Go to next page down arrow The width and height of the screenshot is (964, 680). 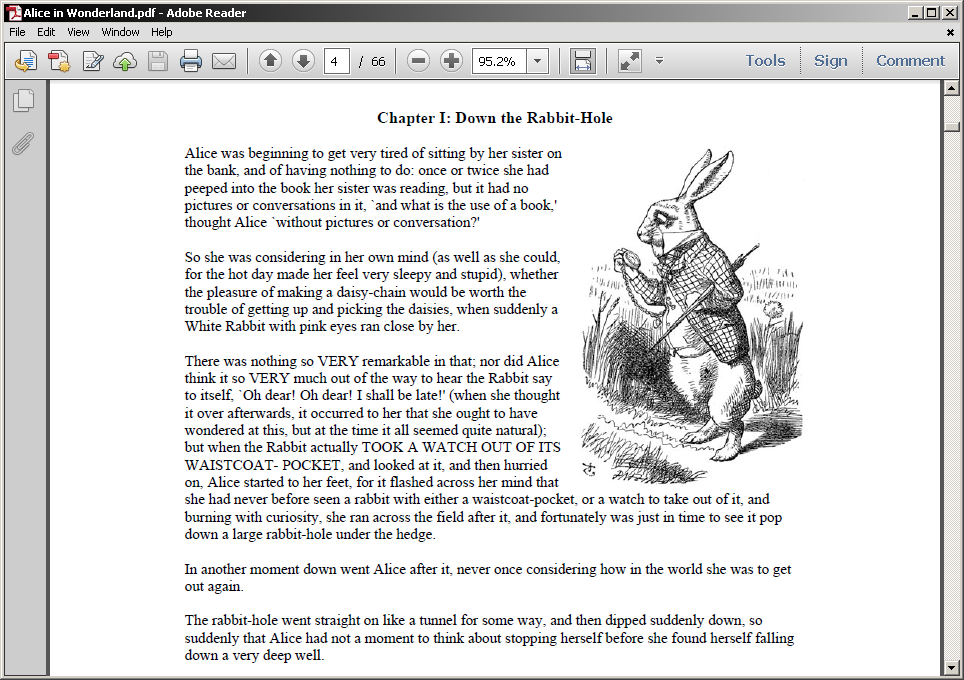(303, 60)
